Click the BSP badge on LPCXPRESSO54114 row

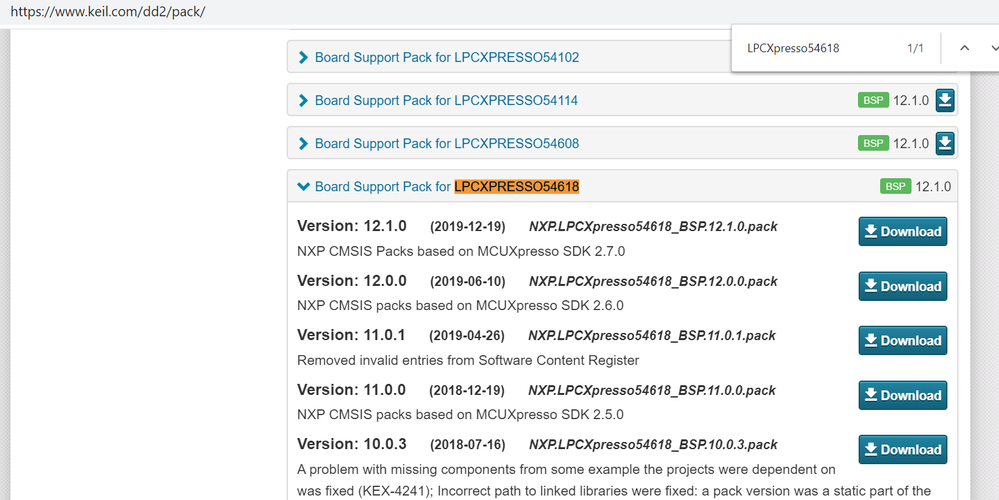(873, 100)
